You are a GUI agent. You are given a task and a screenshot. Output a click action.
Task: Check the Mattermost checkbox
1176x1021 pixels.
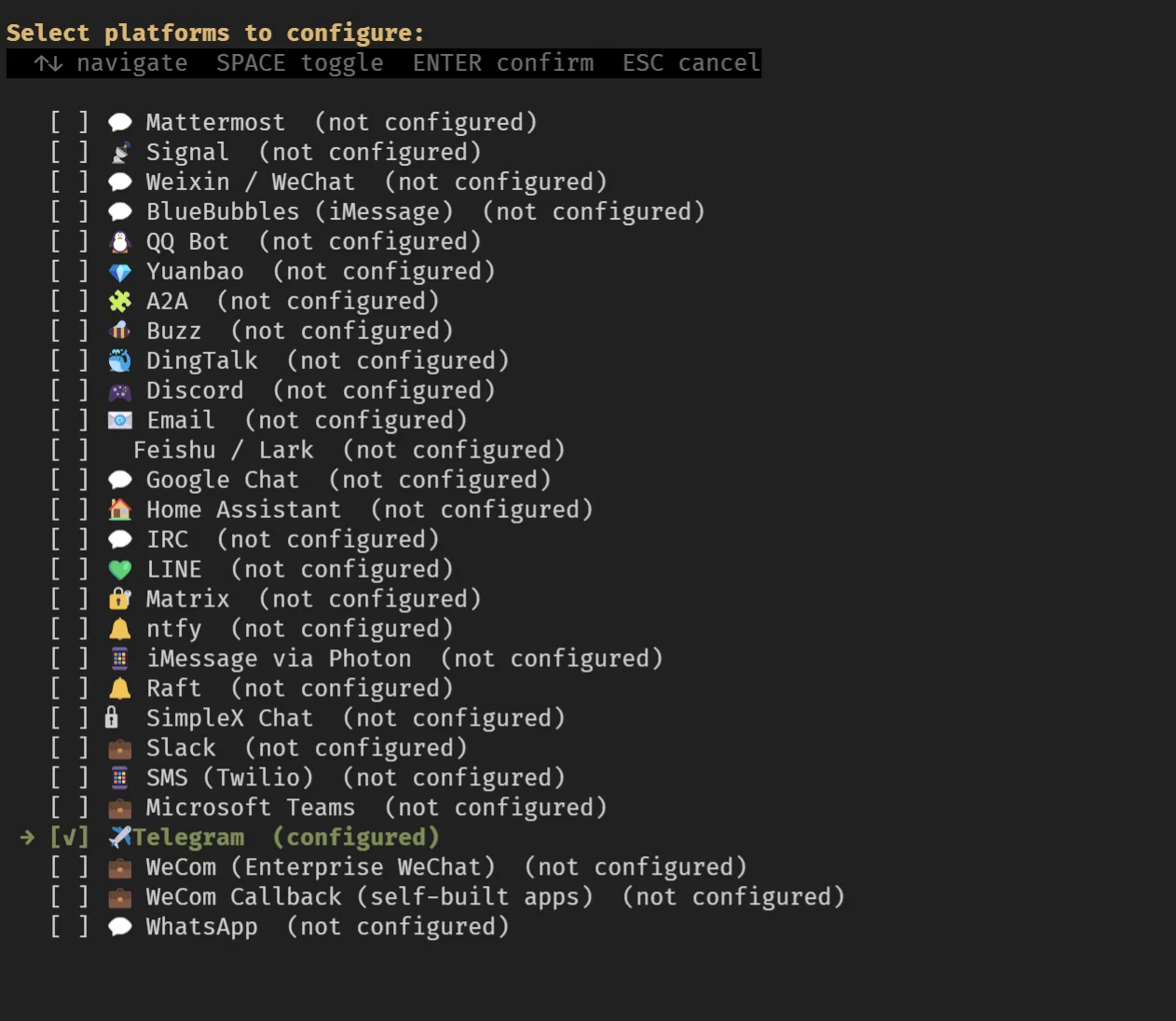pyautogui.click(x=69, y=122)
